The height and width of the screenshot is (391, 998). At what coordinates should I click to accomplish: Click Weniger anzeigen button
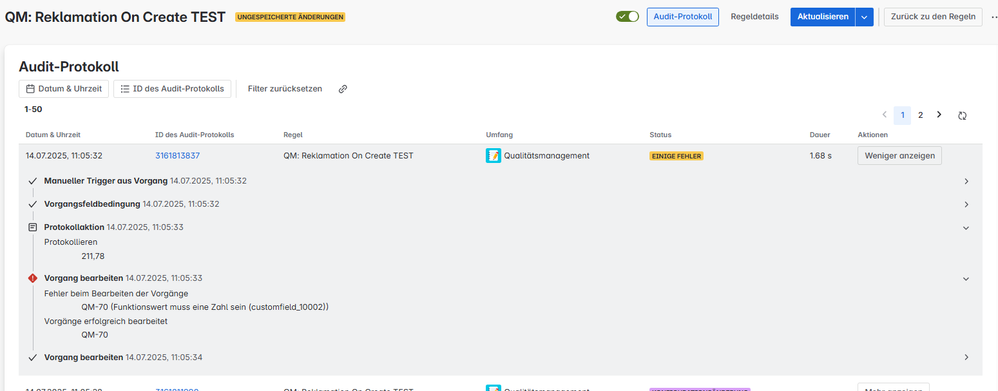(899, 155)
